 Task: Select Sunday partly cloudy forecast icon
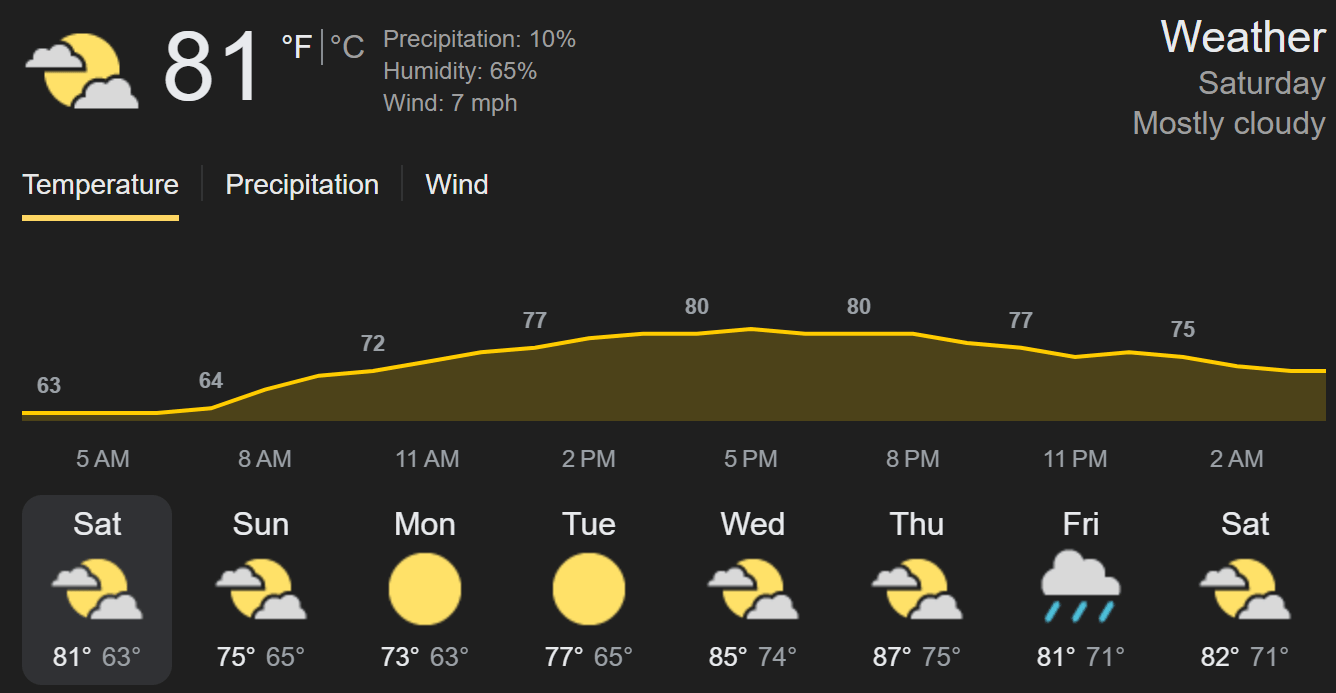tap(261, 589)
